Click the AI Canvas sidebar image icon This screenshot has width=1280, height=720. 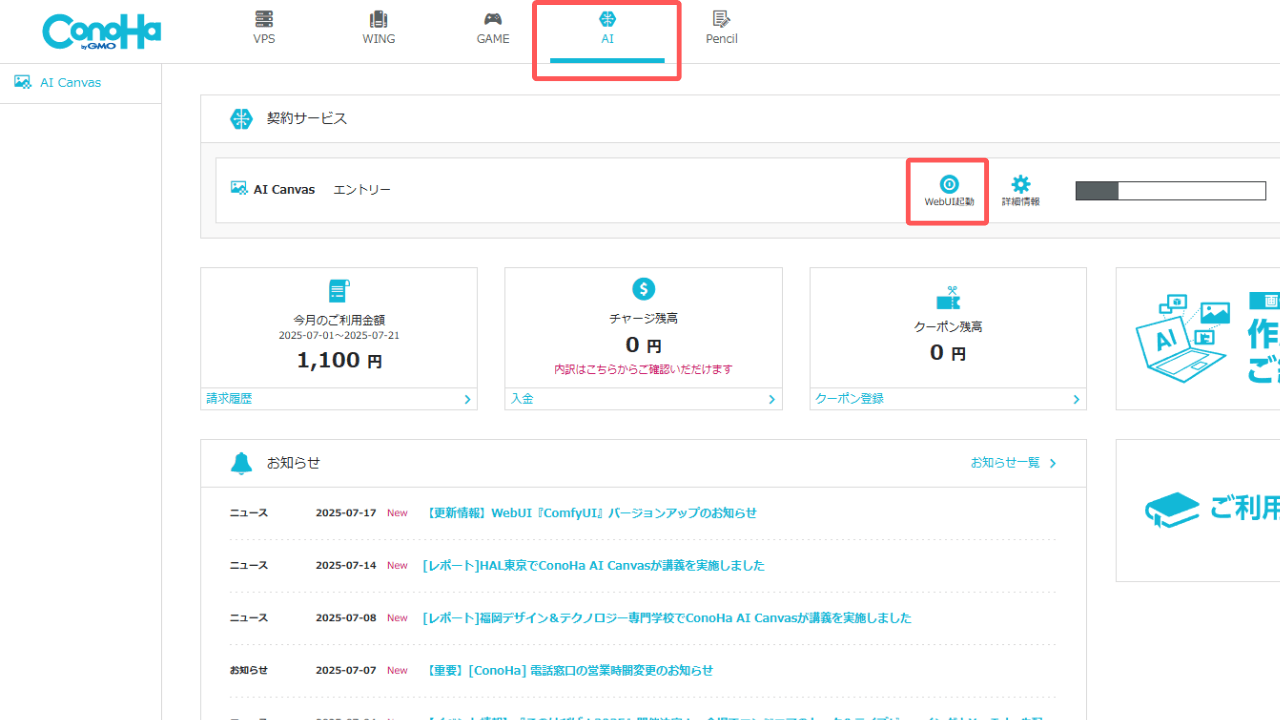point(22,82)
